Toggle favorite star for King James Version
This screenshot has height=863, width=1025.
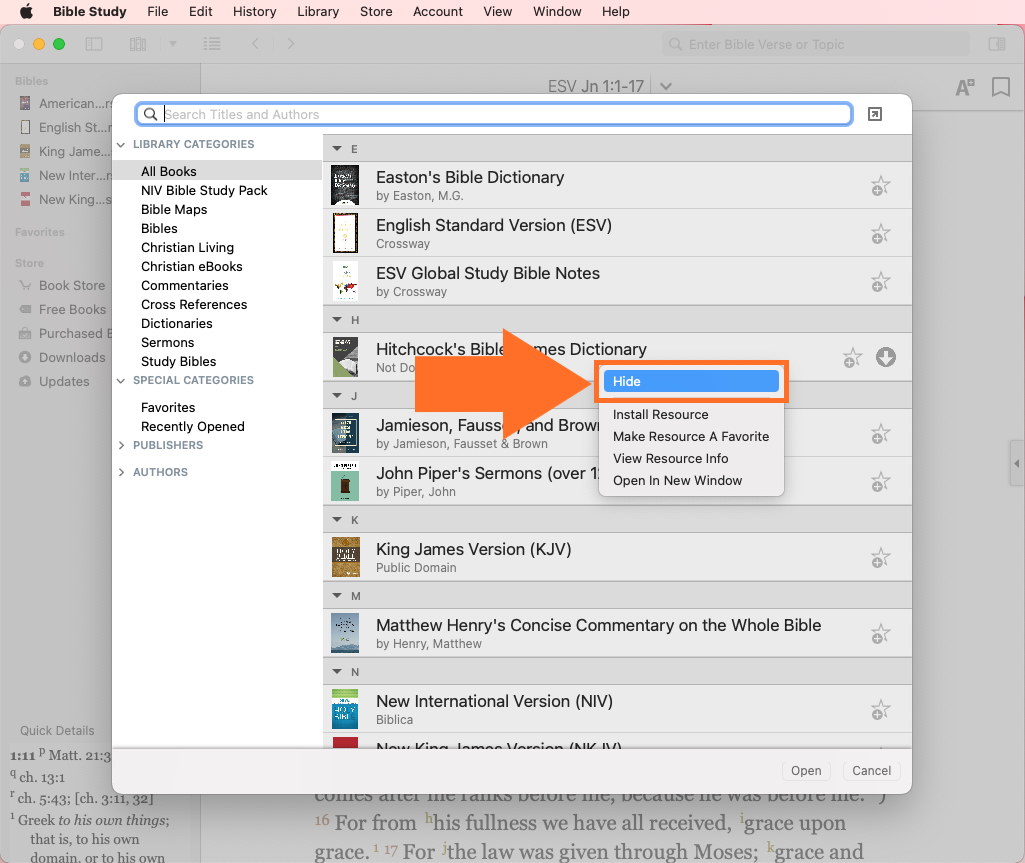pos(879,558)
